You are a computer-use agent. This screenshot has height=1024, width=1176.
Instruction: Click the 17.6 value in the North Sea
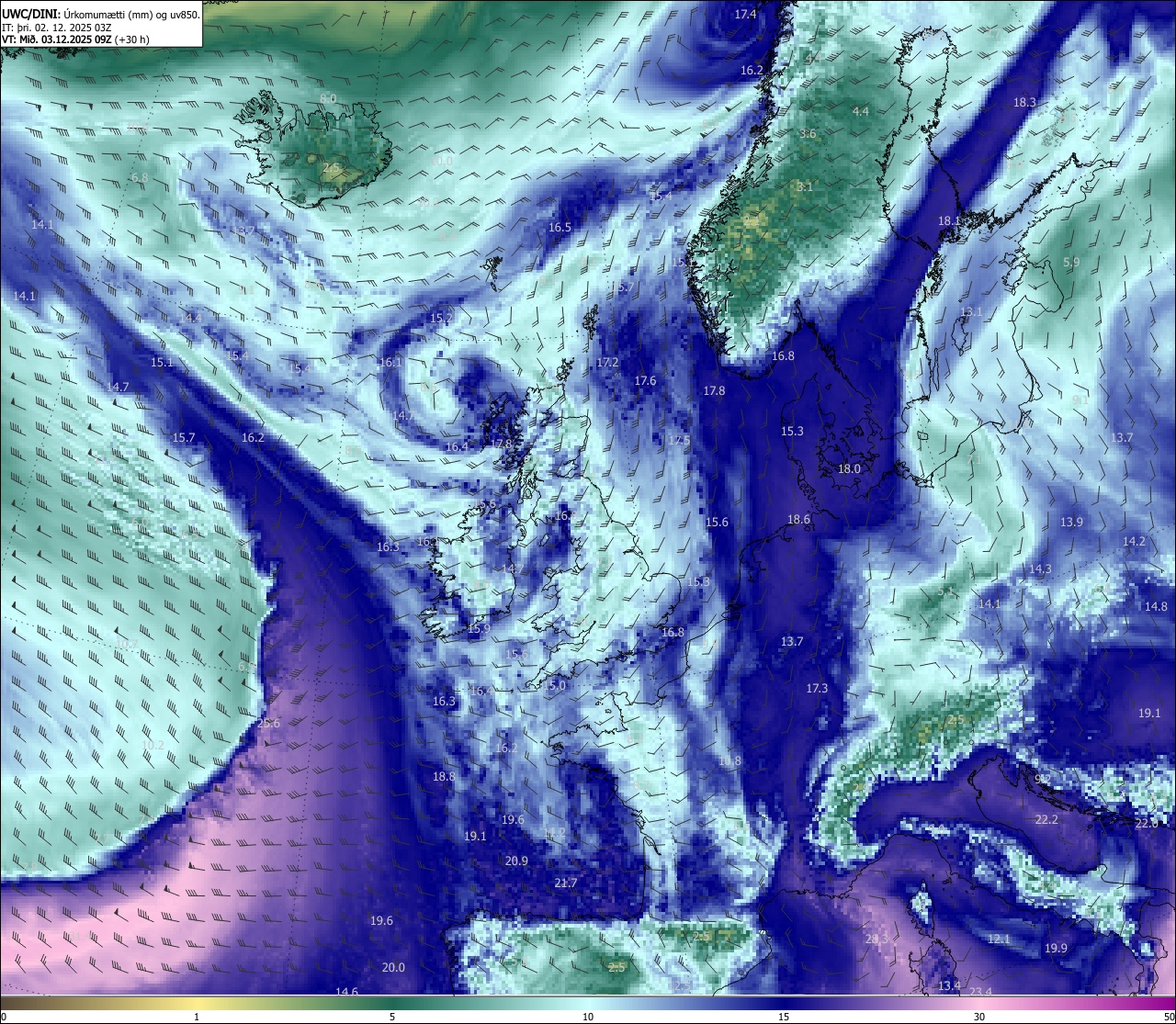645,381
